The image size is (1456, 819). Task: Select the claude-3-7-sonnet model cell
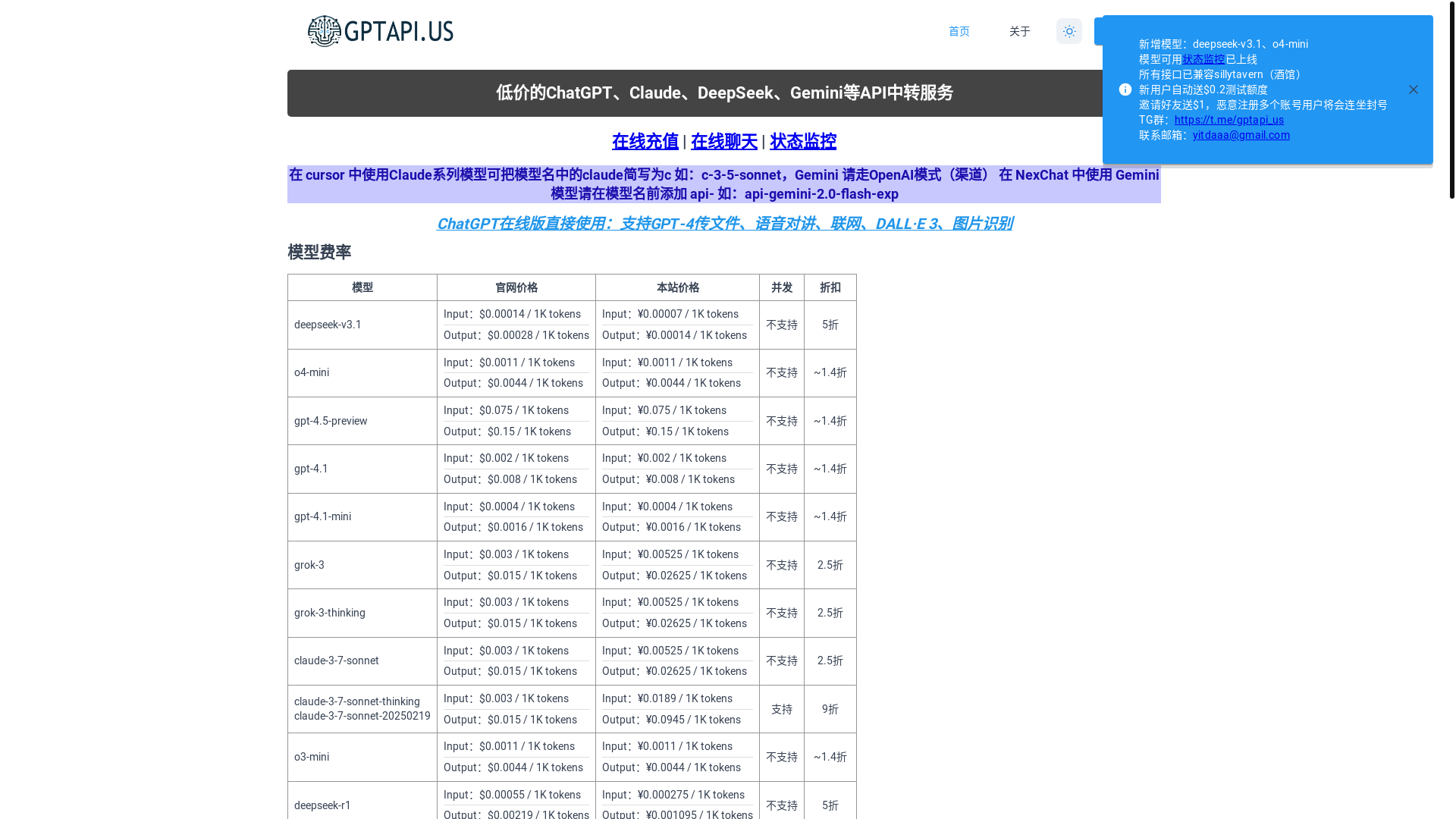[362, 661]
